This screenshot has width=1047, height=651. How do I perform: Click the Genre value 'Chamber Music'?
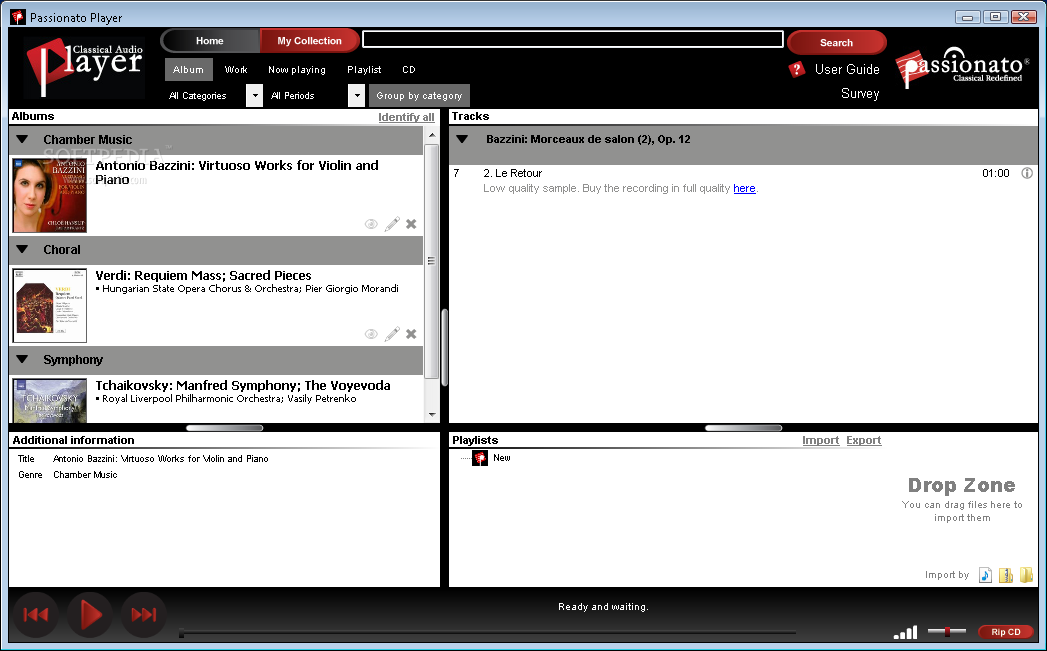[85, 475]
